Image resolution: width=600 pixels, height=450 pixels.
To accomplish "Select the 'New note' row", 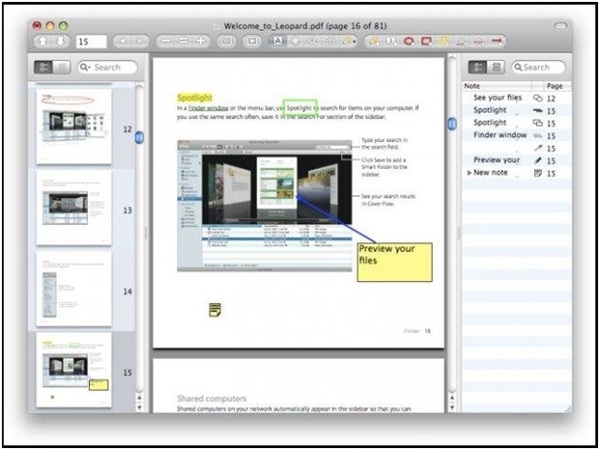I will [x=517, y=173].
